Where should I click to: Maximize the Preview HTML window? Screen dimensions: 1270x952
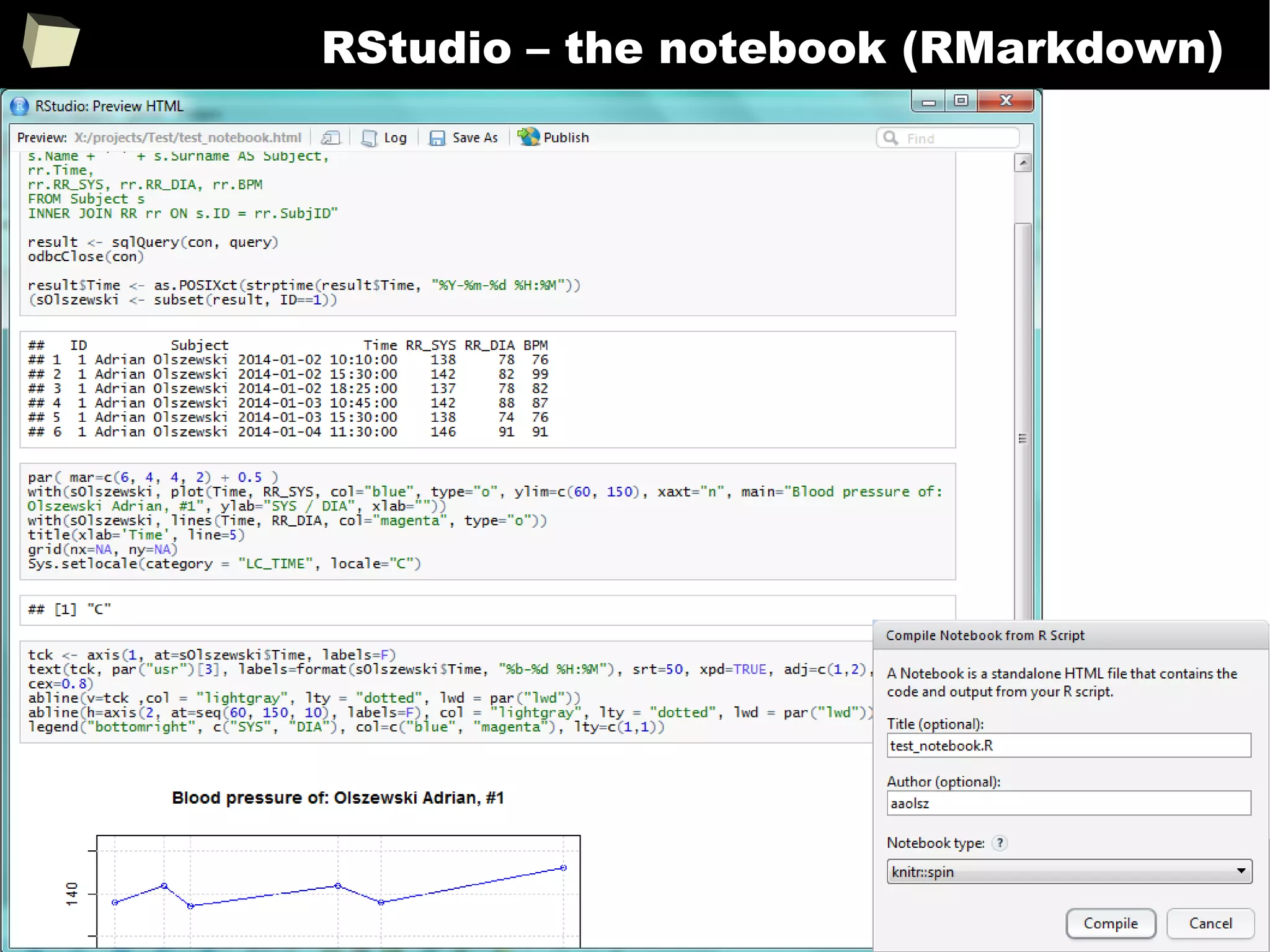(x=961, y=101)
